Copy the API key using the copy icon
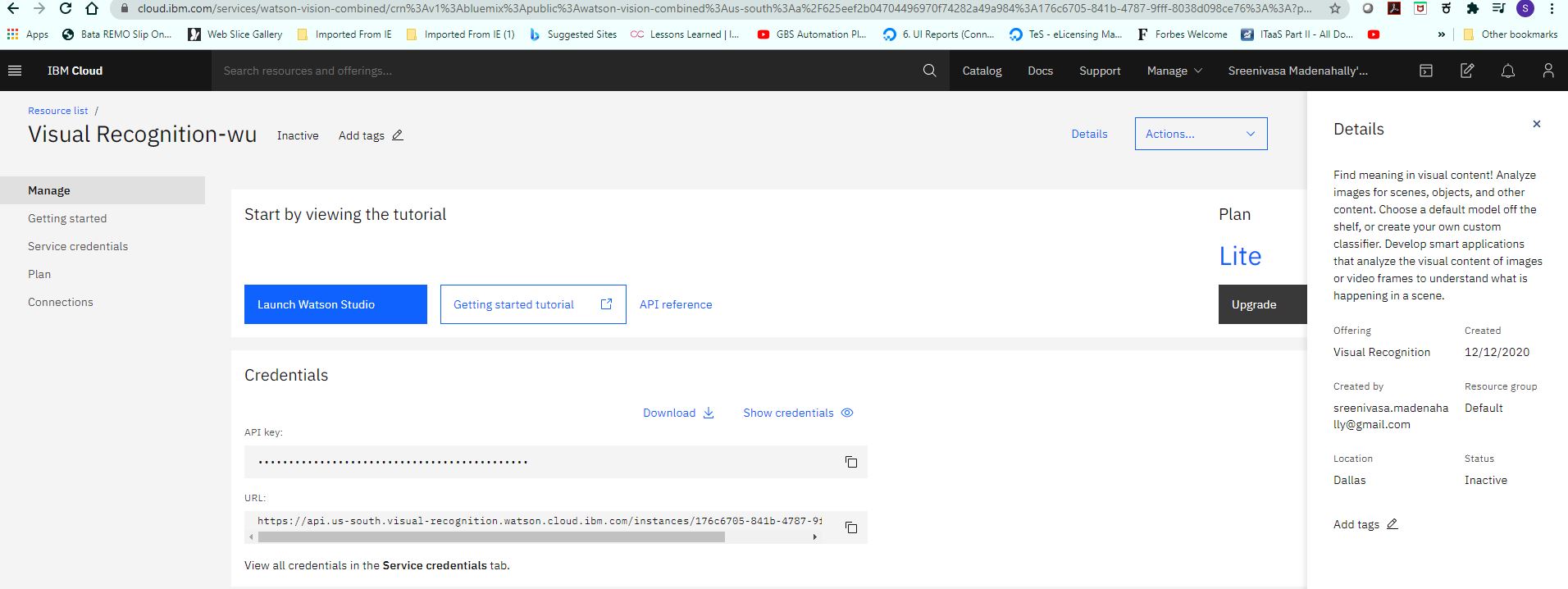The width and height of the screenshot is (1568, 589). 851,462
